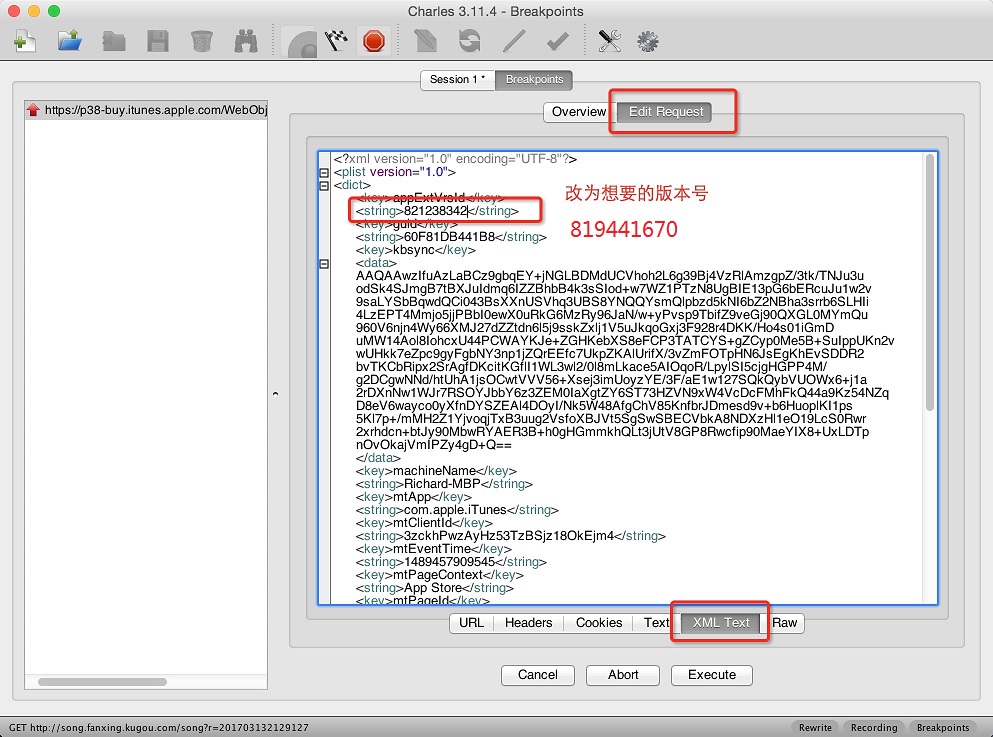Show the Text view tab
This screenshot has height=737, width=993.
point(656,623)
